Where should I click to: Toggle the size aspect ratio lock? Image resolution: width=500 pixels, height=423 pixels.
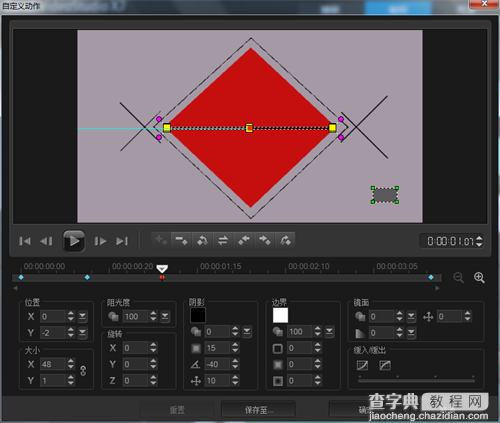tap(83, 371)
